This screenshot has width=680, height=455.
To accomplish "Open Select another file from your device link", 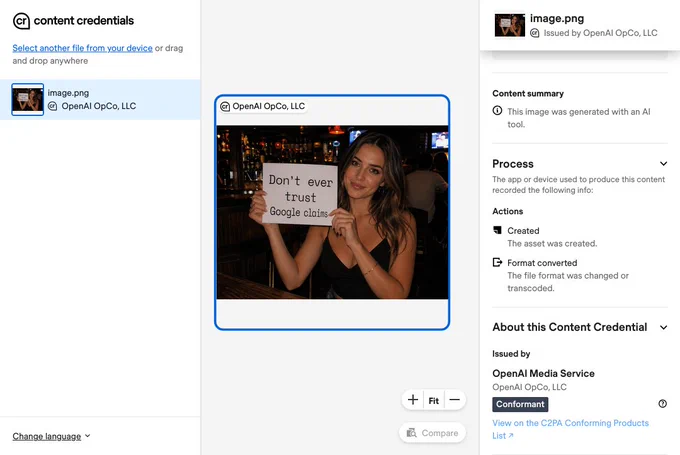I will (82, 48).
